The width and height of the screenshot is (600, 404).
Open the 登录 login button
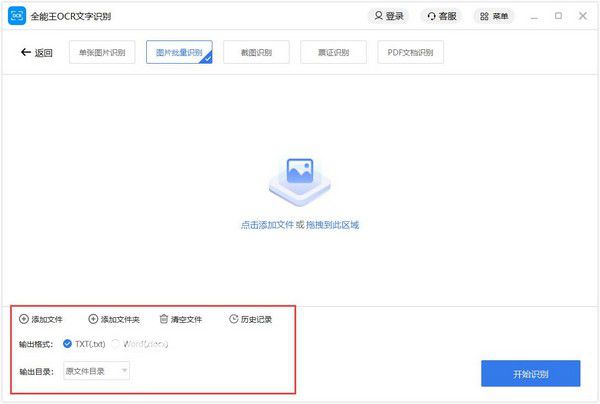[388, 16]
